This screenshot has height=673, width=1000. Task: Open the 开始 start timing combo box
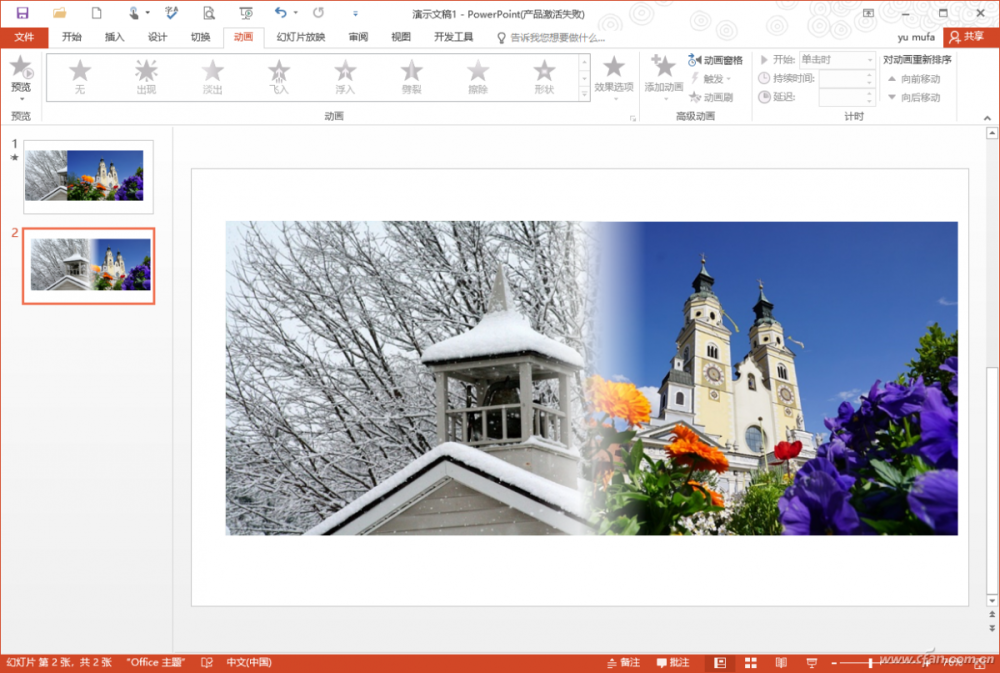point(837,59)
